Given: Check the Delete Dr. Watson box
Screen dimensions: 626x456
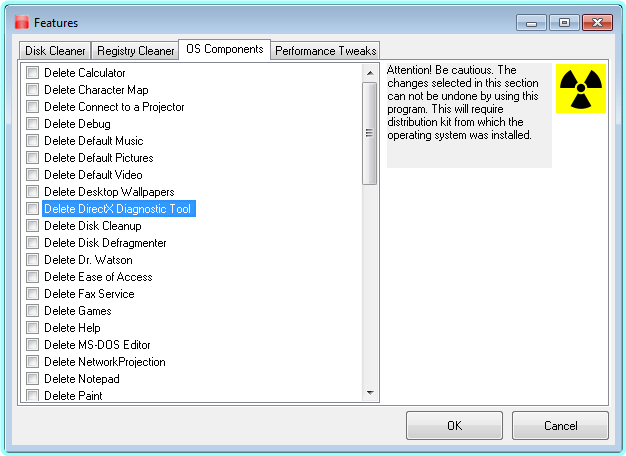Looking at the screenshot, I should 32,260.
